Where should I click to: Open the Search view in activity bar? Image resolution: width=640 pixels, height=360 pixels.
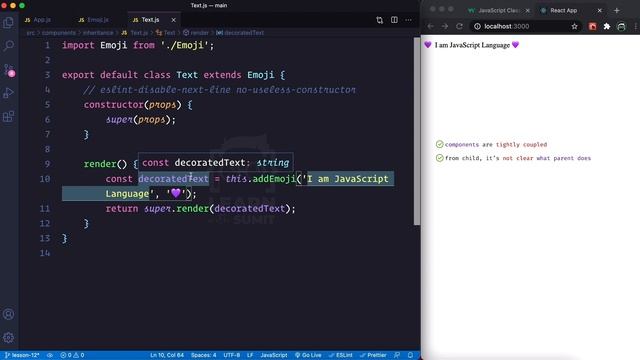tap(8, 45)
